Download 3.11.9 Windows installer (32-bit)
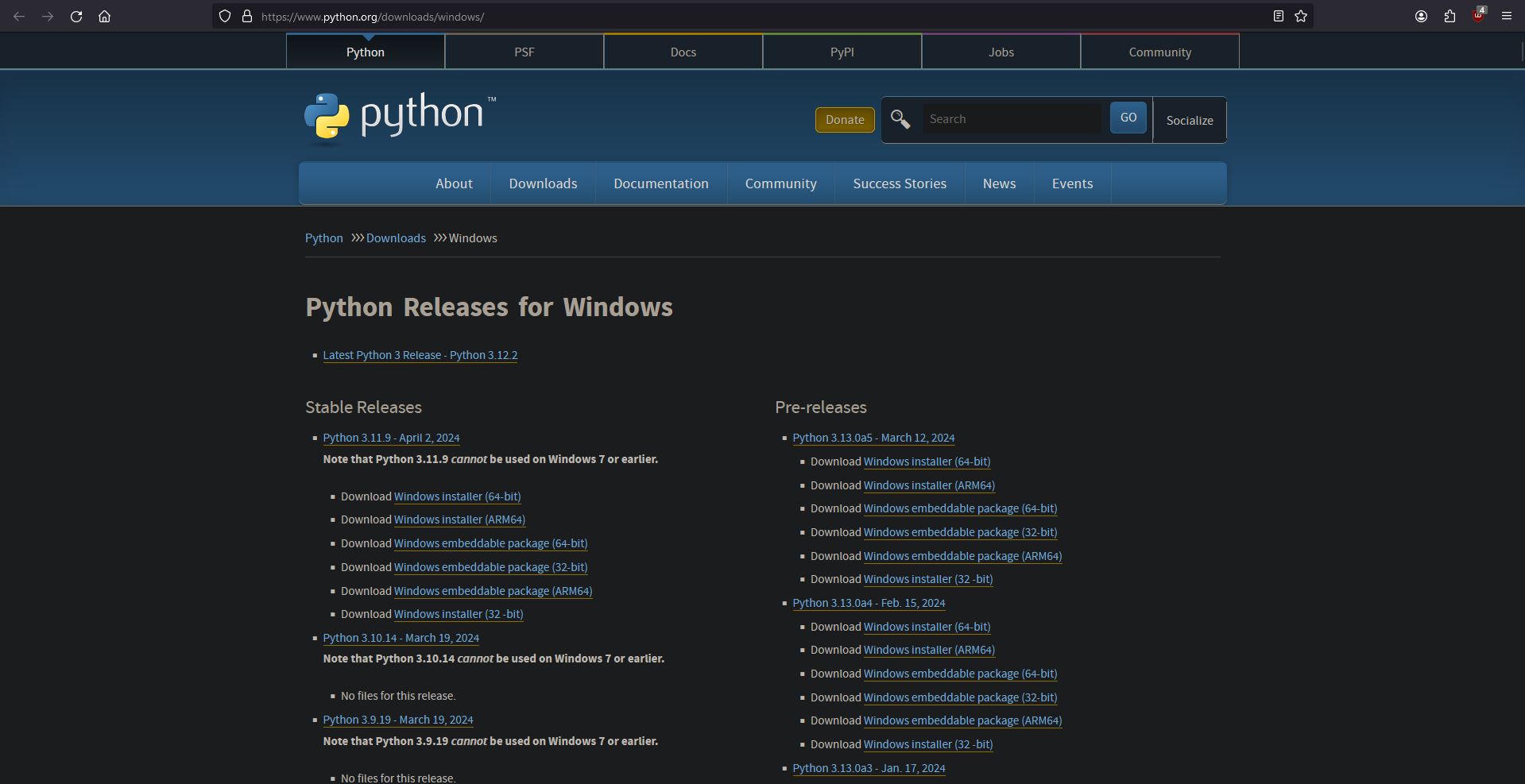The height and width of the screenshot is (784, 1525). click(x=459, y=614)
